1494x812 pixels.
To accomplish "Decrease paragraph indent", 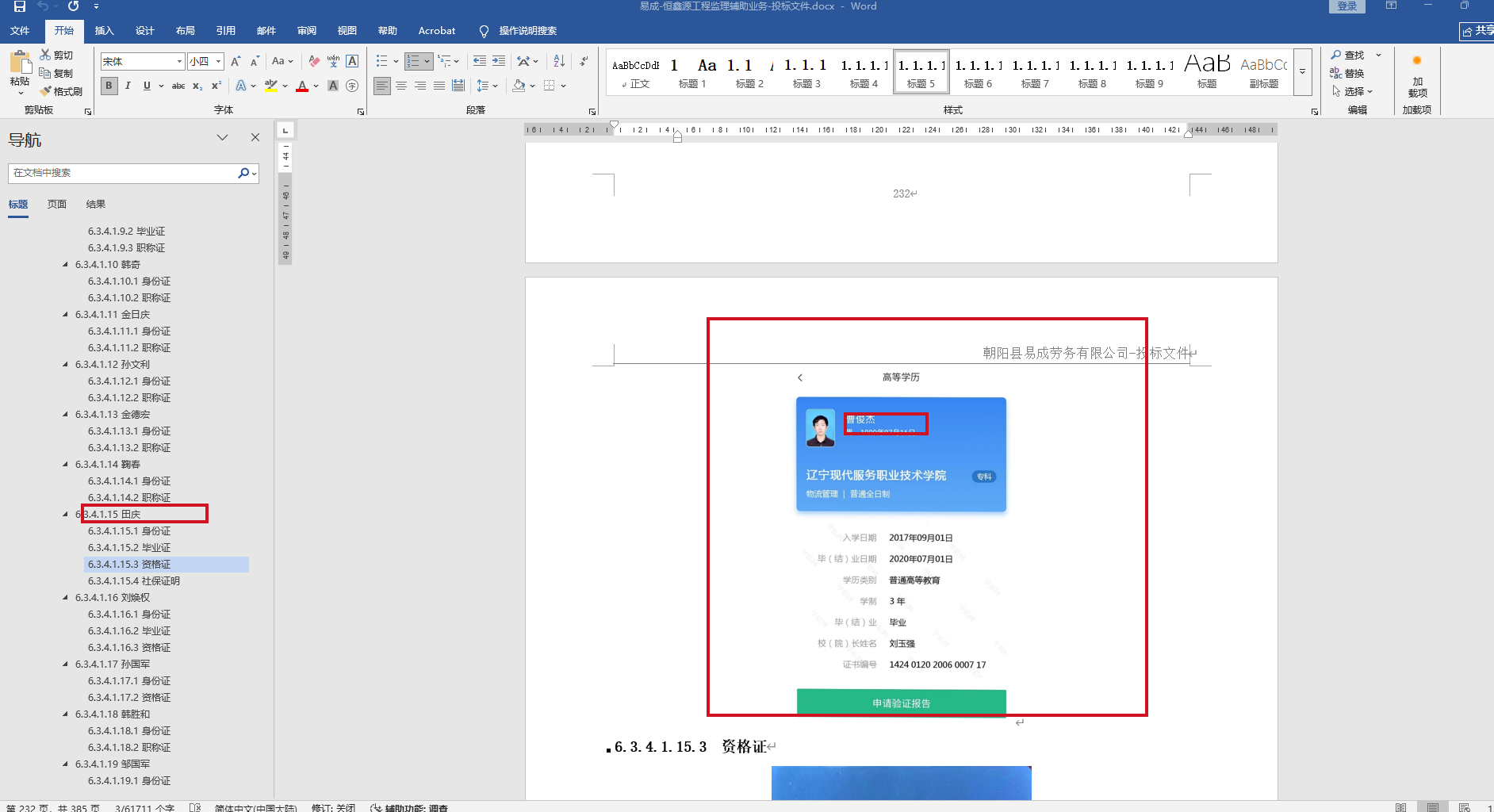I will click(x=480, y=61).
